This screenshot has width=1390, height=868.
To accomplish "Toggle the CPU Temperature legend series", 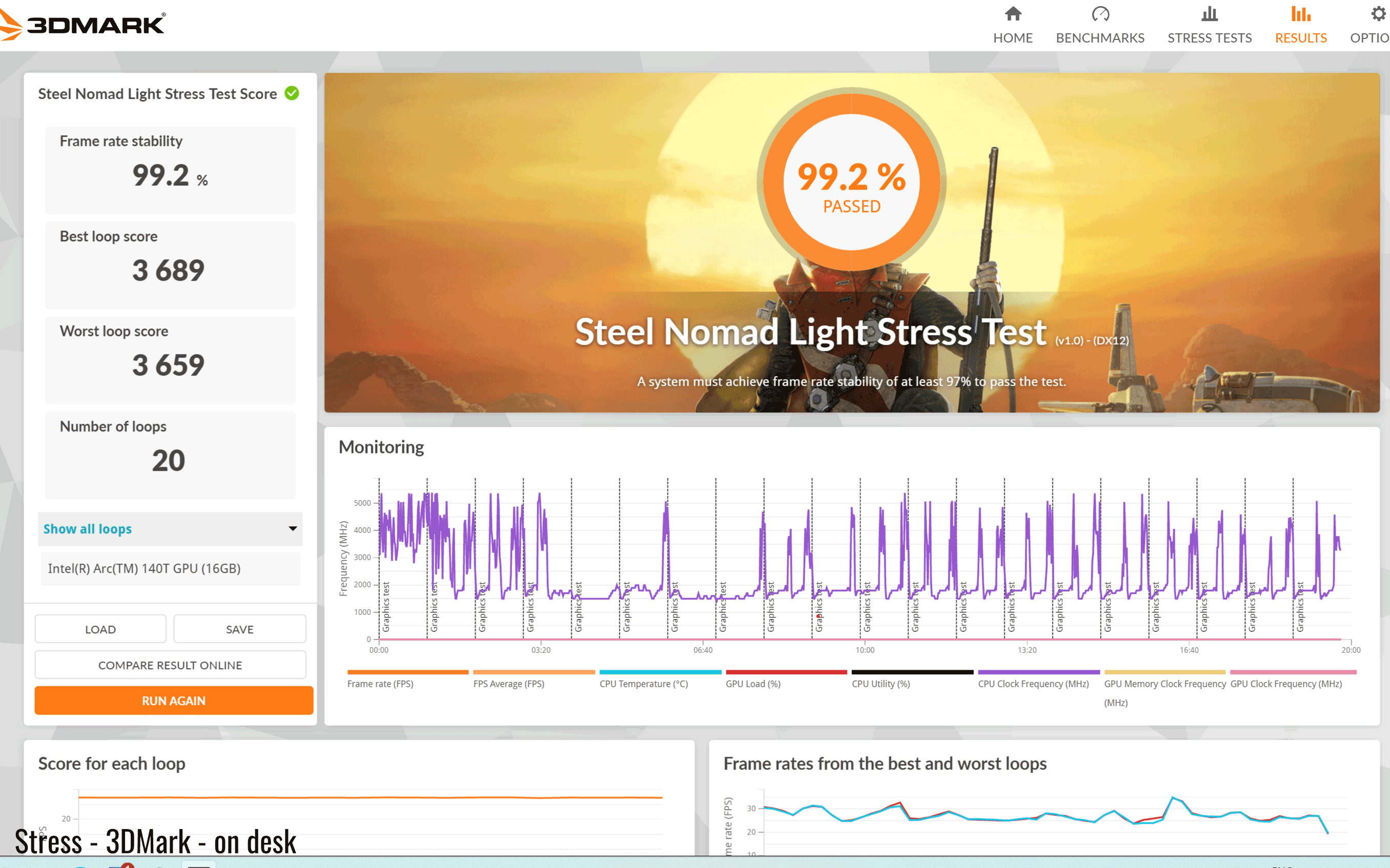I will pyautogui.click(x=660, y=679).
